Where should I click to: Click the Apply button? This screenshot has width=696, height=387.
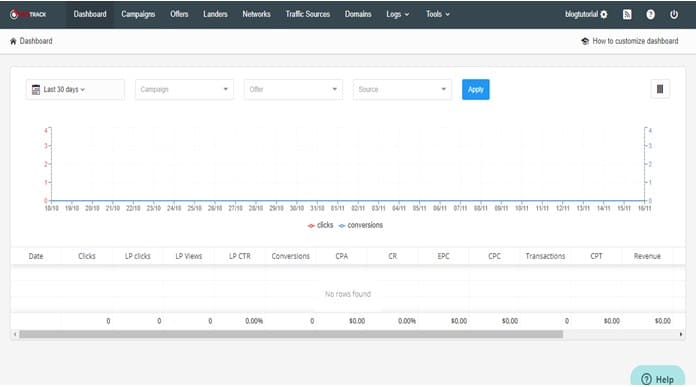coord(475,90)
